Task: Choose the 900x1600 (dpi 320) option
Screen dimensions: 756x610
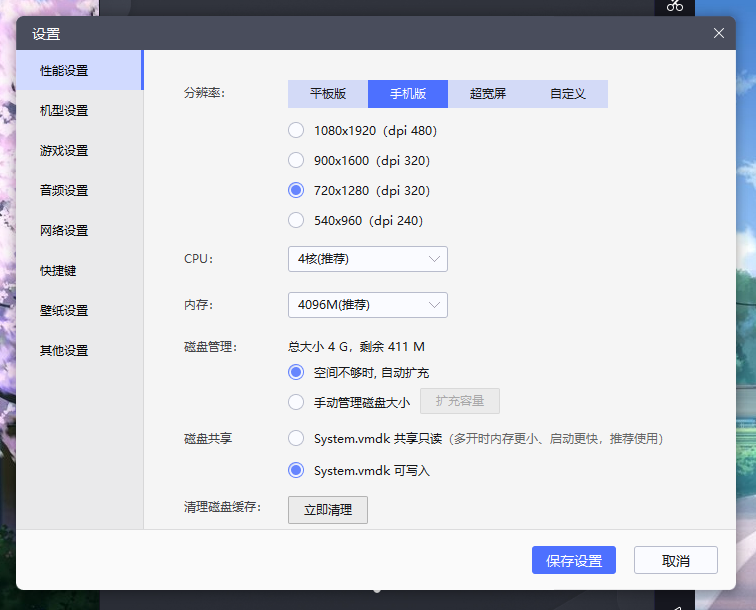Action: [296, 160]
